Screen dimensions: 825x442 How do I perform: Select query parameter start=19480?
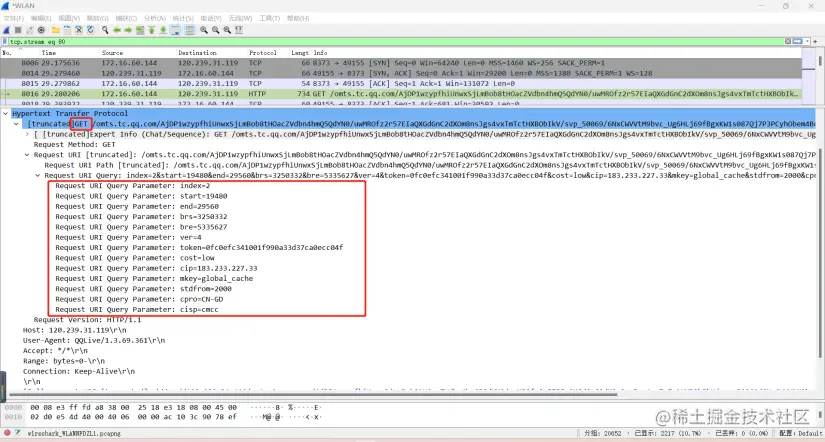tap(141, 196)
